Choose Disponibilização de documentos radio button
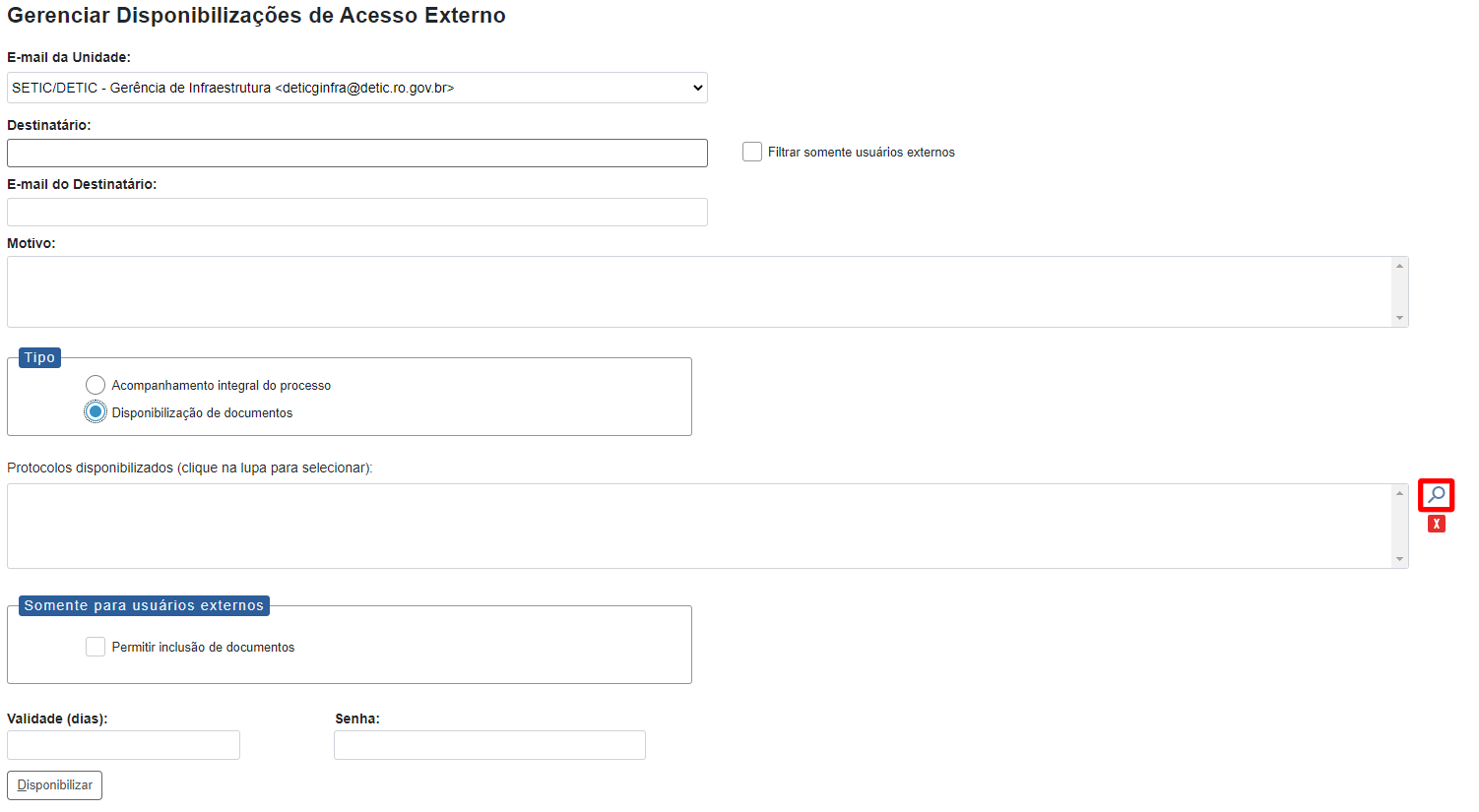The height and width of the screenshot is (812, 1479). [x=96, y=412]
